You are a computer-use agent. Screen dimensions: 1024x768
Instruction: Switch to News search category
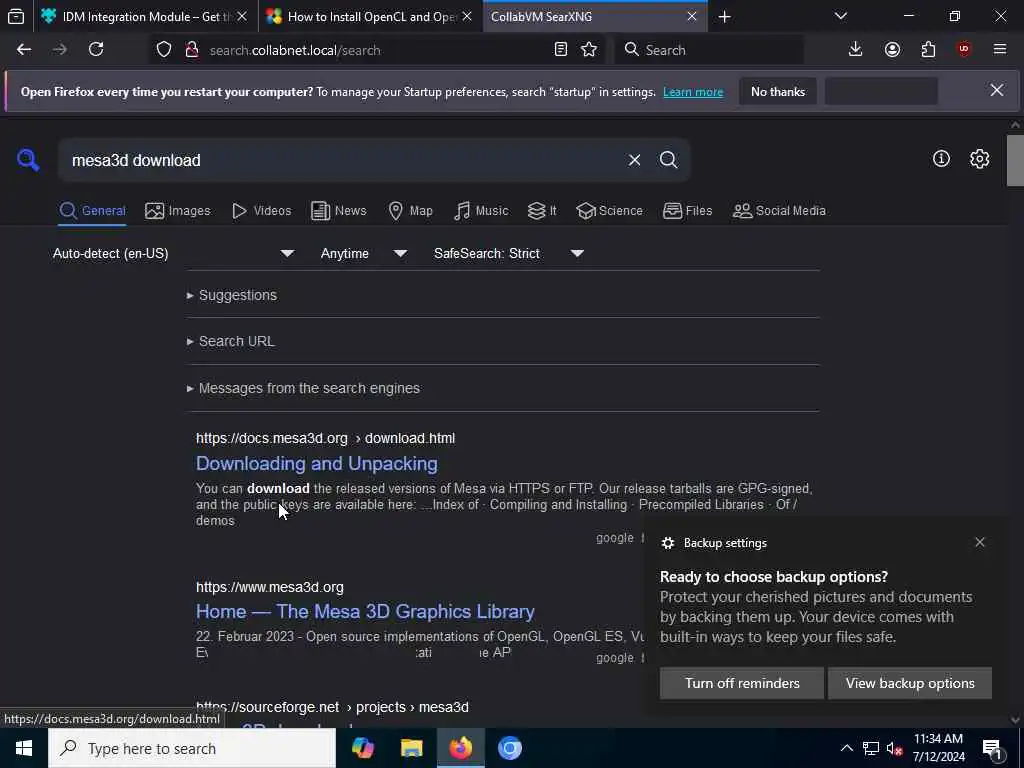click(338, 211)
